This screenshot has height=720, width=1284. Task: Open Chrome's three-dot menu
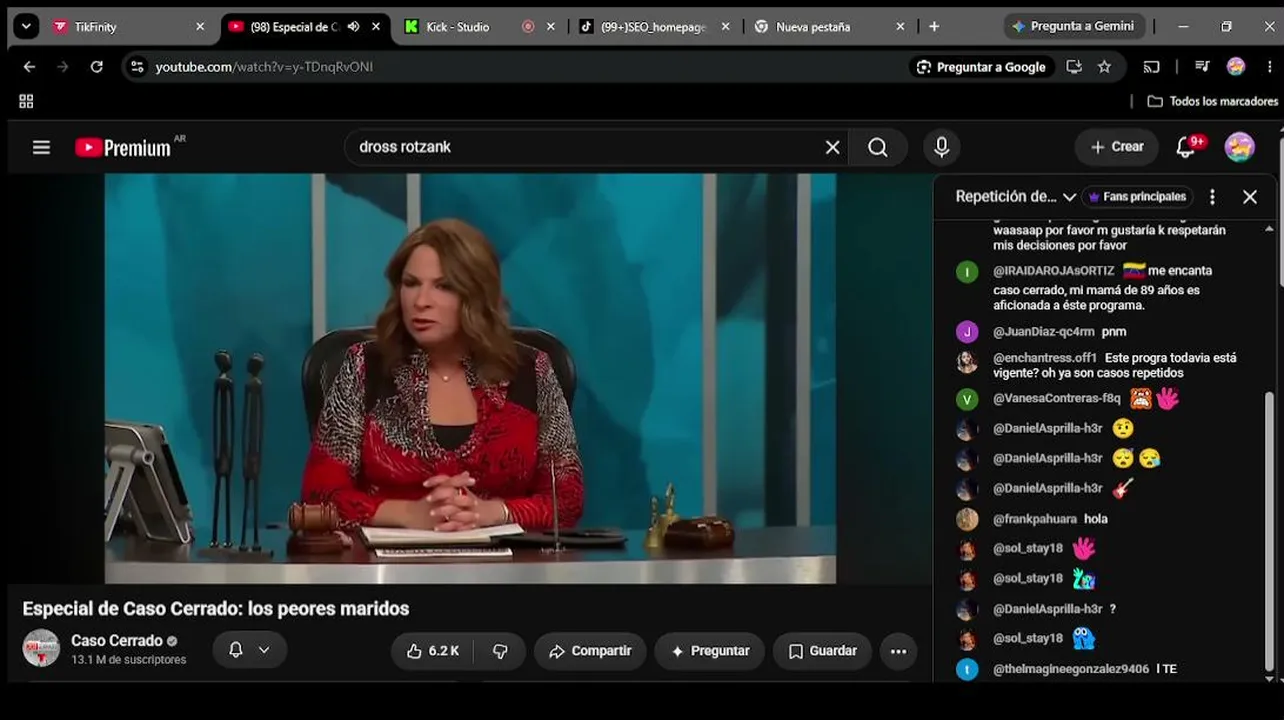pos(1269,67)
